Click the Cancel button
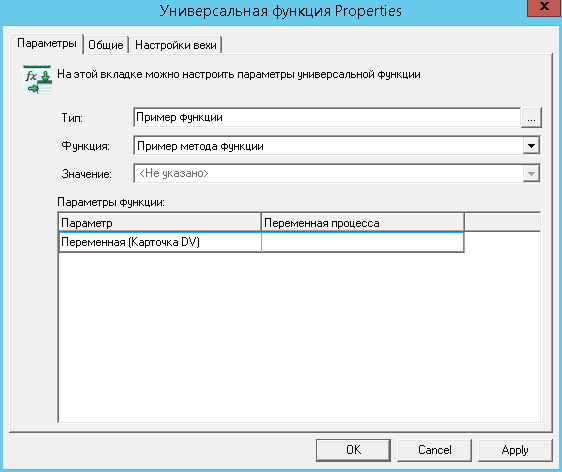The height and width of the screenshot is (472, 562). coord(434,450)
